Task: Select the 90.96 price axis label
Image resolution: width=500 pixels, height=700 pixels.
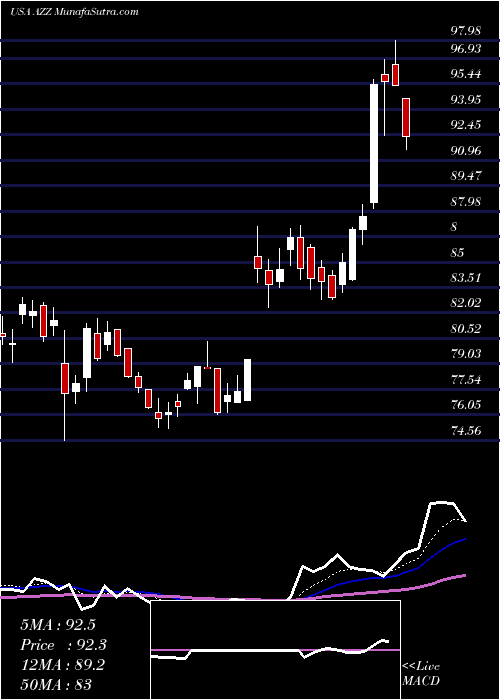Action: point(466,150)
